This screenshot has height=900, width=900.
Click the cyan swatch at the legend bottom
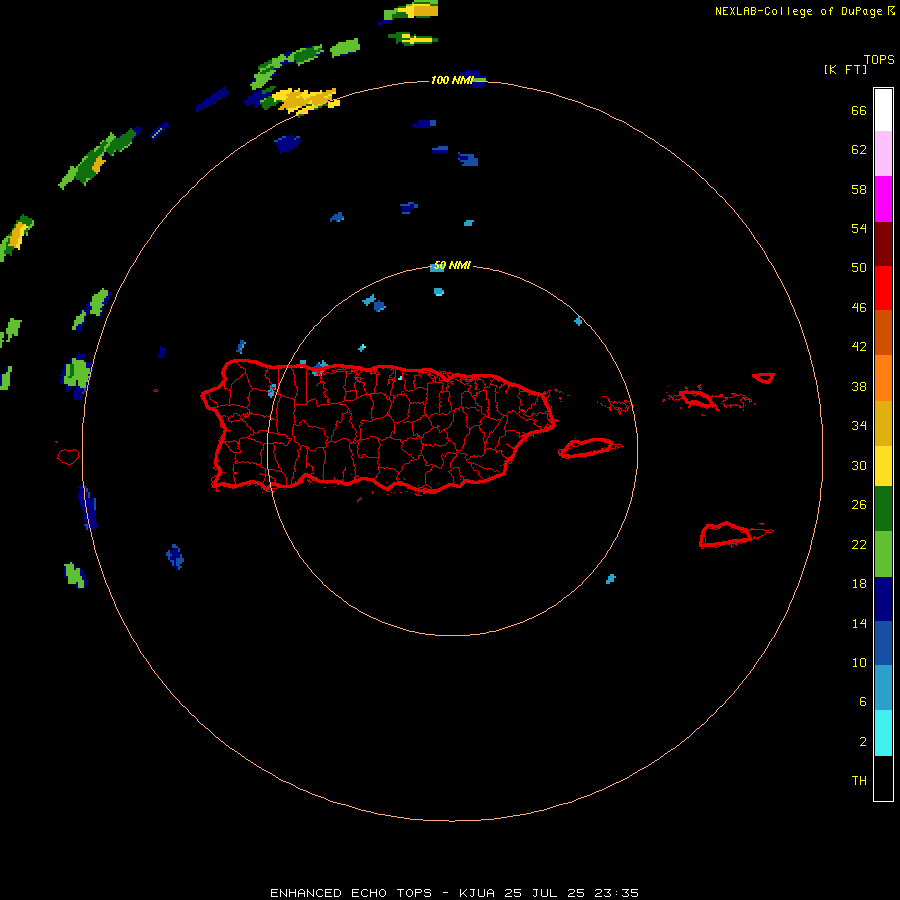[883, 733]
